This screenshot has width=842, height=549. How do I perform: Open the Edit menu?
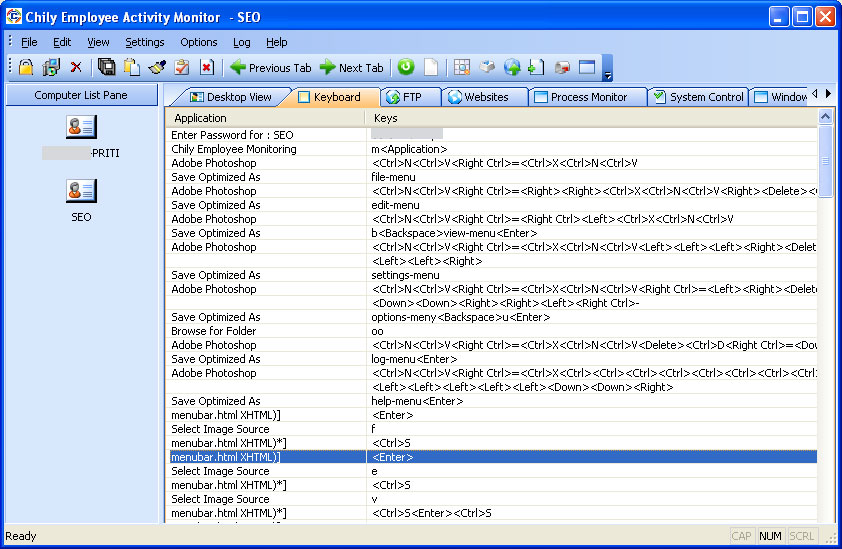point(62,42)
